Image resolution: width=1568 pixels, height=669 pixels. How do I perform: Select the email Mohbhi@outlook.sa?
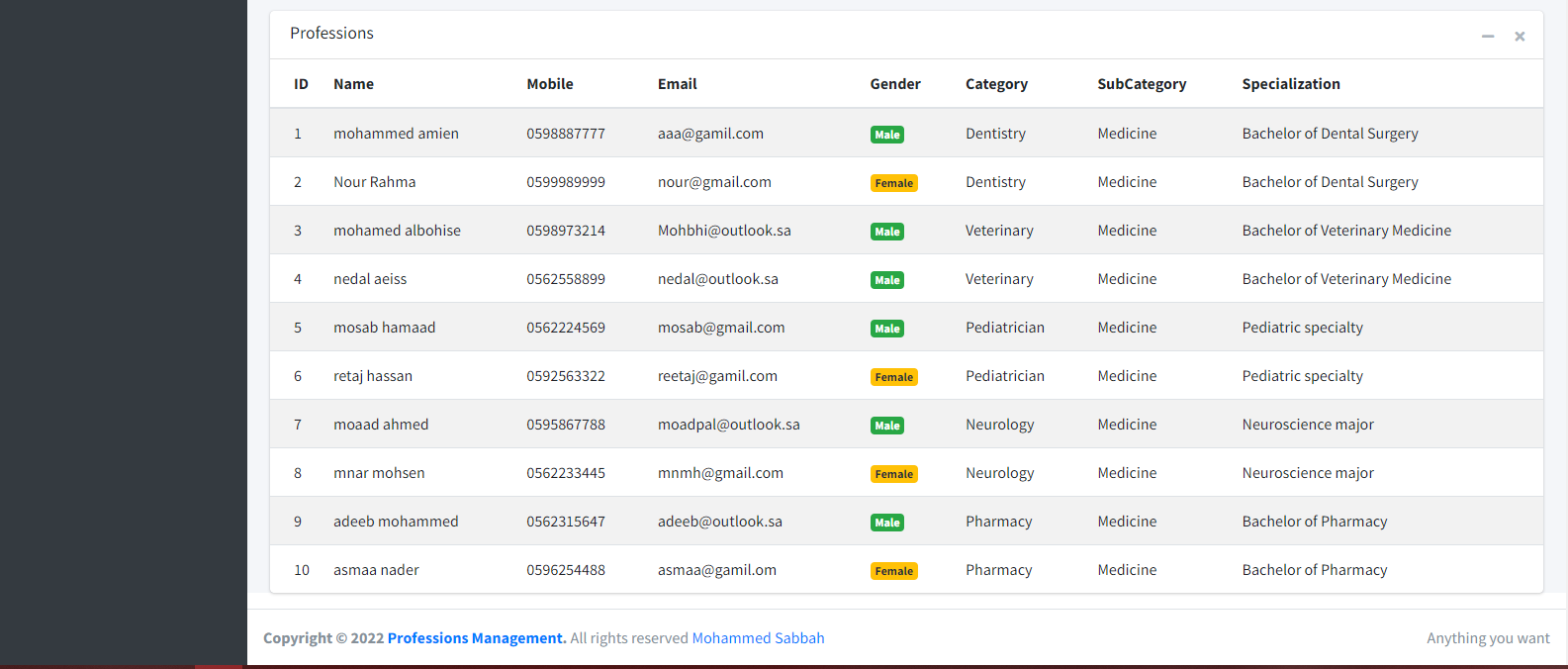point(724,231)
